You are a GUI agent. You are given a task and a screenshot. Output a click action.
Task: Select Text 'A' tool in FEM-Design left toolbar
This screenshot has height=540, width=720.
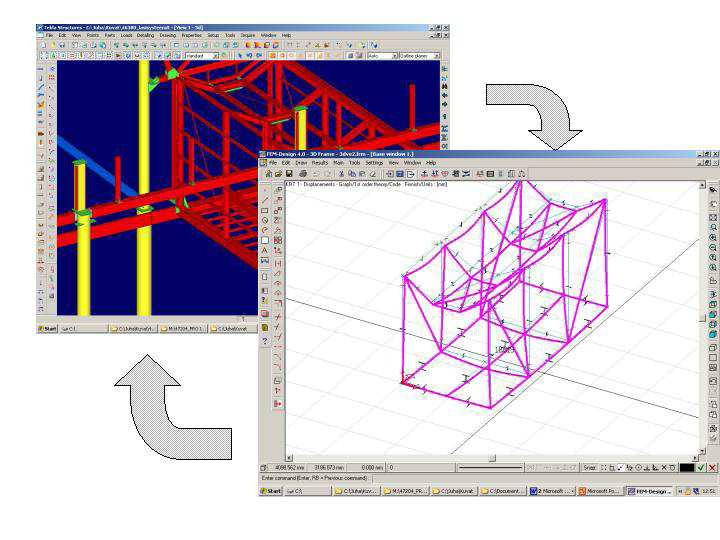[x=265, y=250]
